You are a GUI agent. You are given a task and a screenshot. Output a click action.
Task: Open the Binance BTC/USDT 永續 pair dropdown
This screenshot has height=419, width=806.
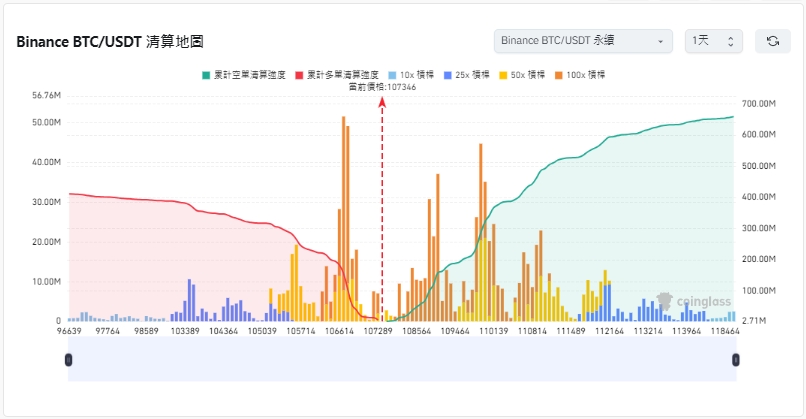pyautogui.click(x=583, y=41)
